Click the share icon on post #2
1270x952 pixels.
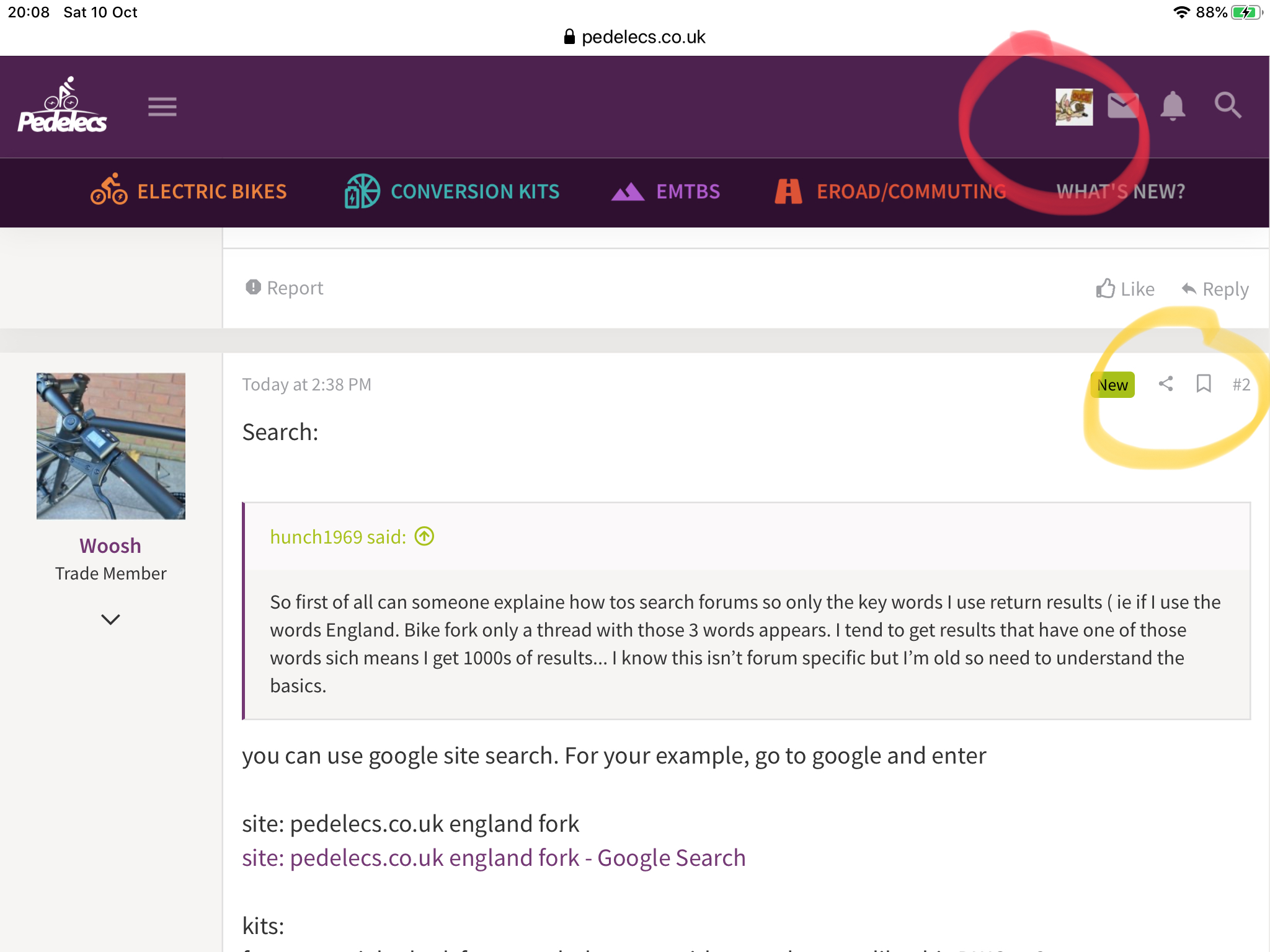coord(1165,384)
